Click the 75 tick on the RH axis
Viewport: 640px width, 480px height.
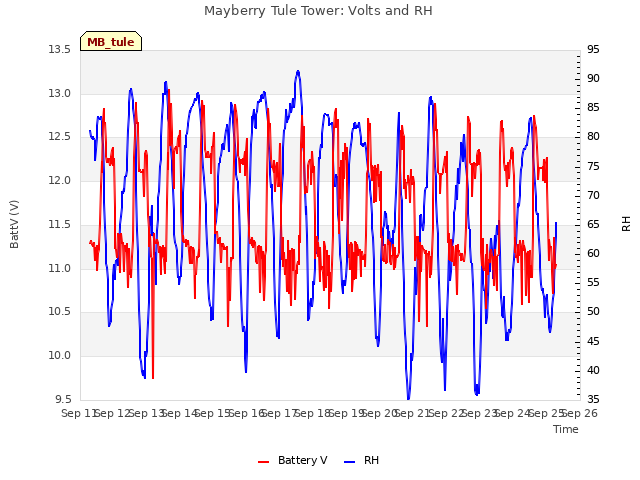(593, 167)
